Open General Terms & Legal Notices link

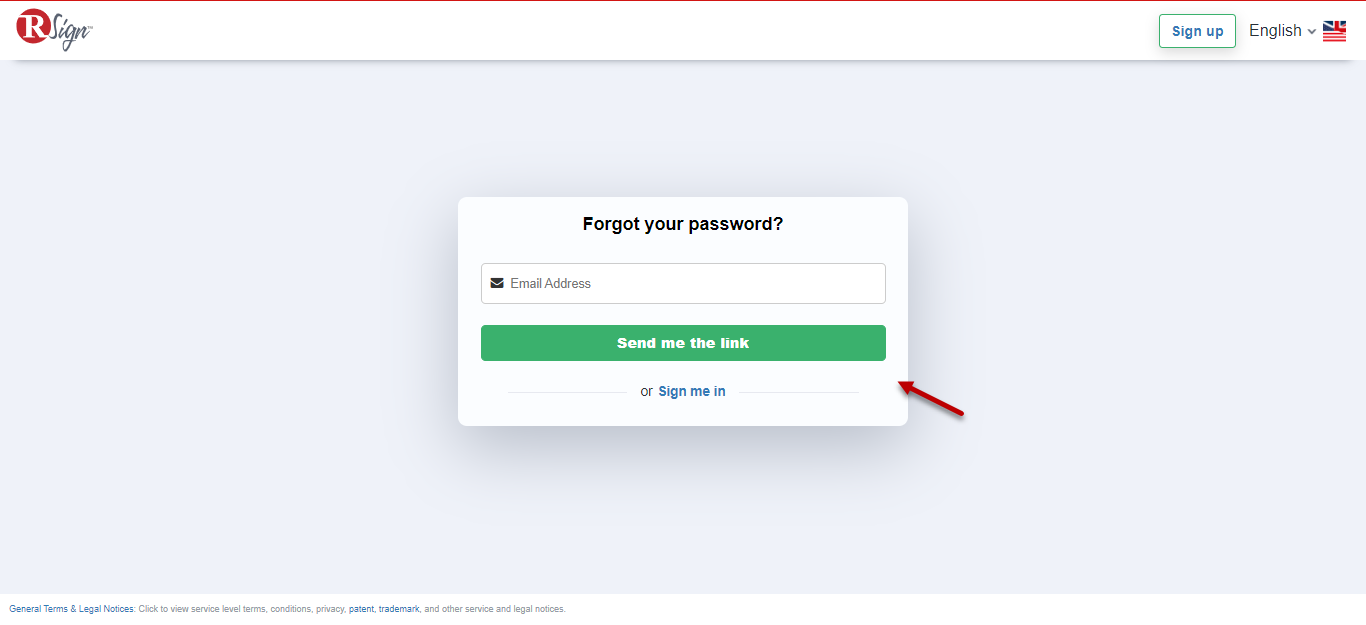pos(71,609)
